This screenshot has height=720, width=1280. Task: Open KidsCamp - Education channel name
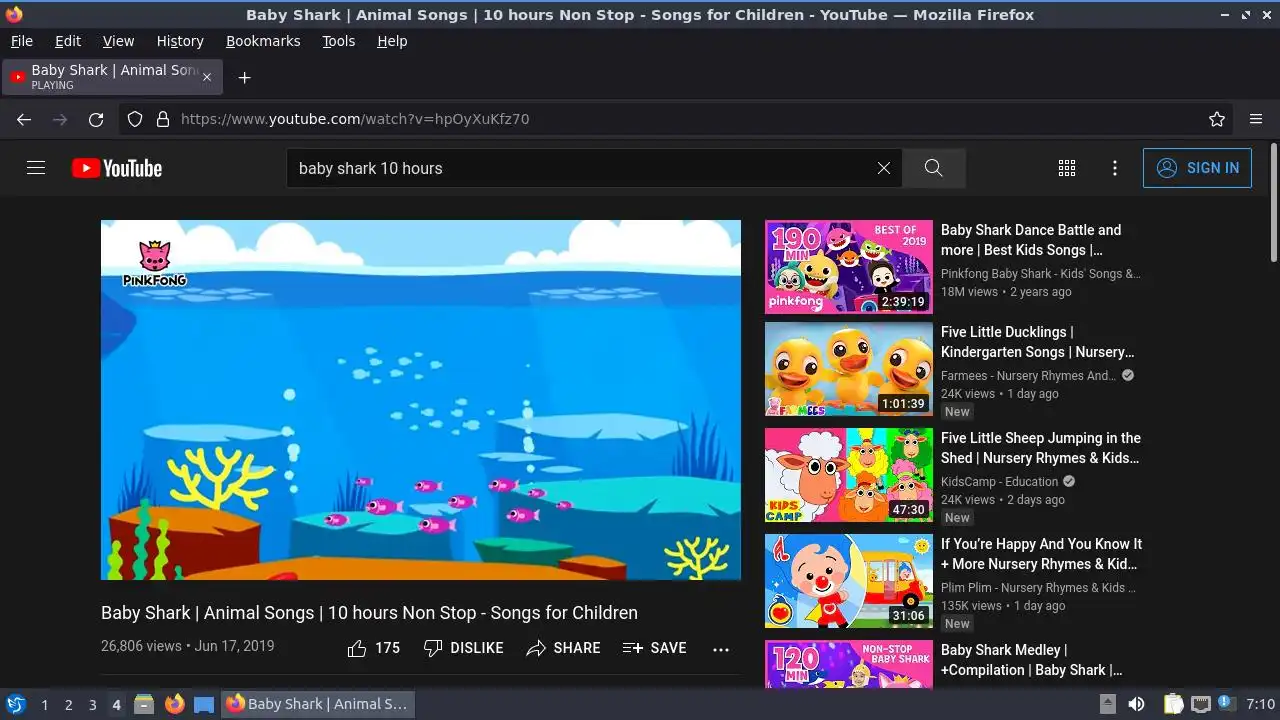[x=999, y=482]
